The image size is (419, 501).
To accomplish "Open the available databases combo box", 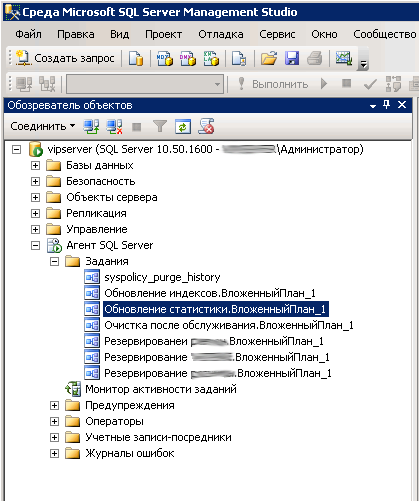I will tap(145, 84).
